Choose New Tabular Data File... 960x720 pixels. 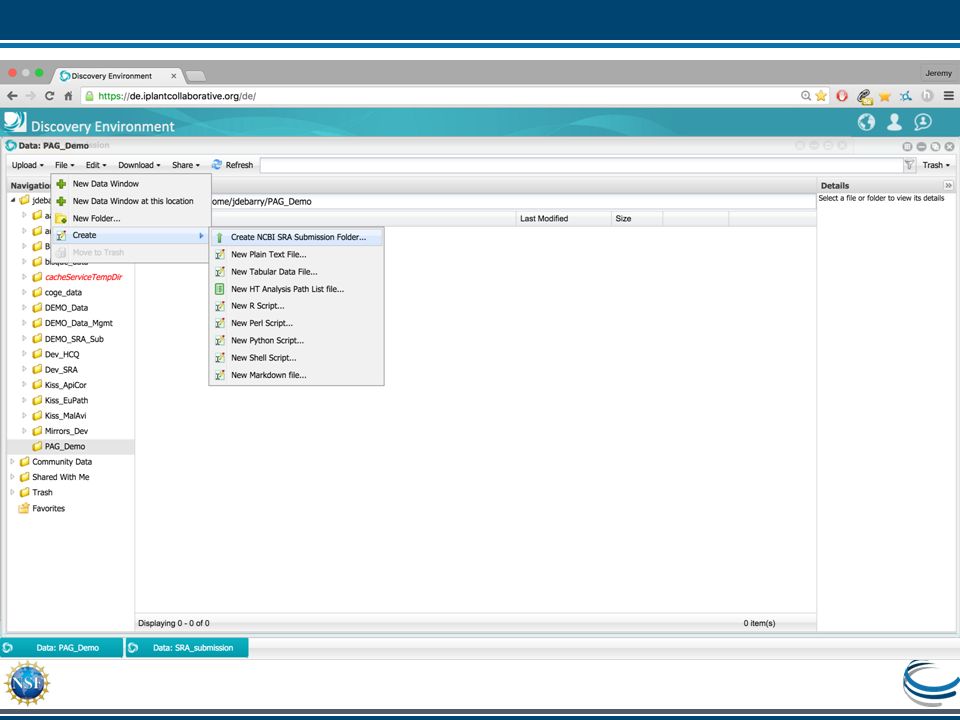coord(297,272)
